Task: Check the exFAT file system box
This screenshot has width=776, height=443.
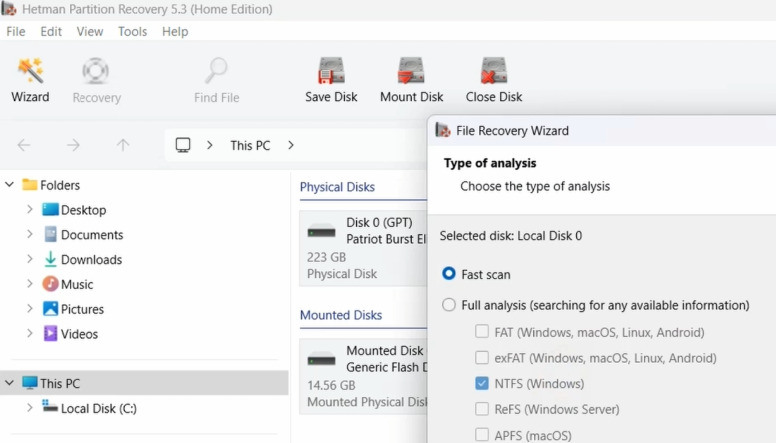Action: [482, 357]
